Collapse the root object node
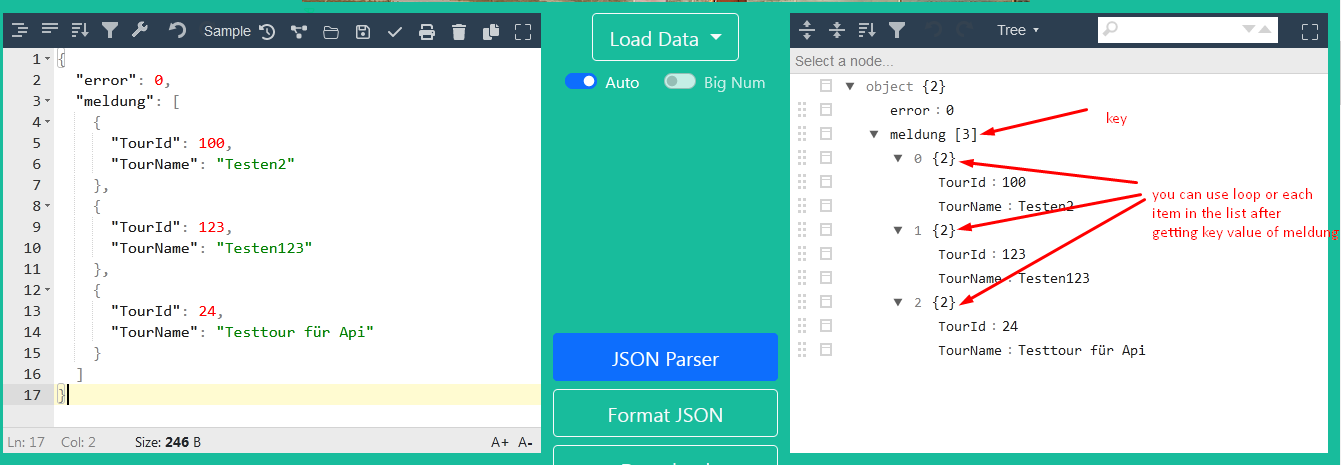This screenshot has height=465, width=1341. [850, 87]
